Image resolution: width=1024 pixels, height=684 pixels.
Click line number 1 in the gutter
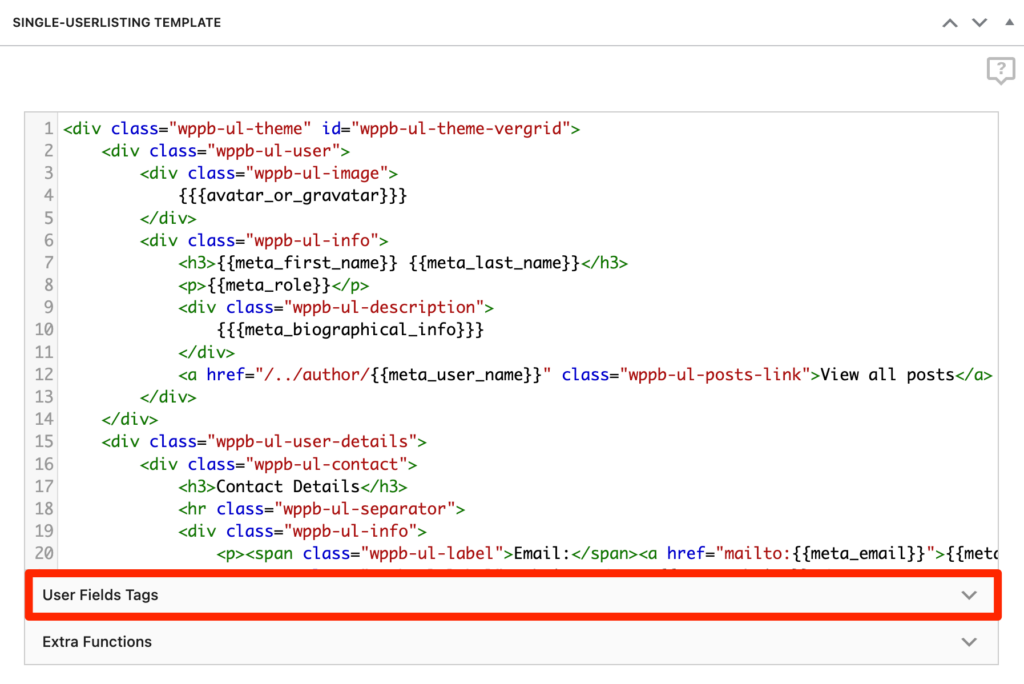pyautogui.click(x=48, y=129)
